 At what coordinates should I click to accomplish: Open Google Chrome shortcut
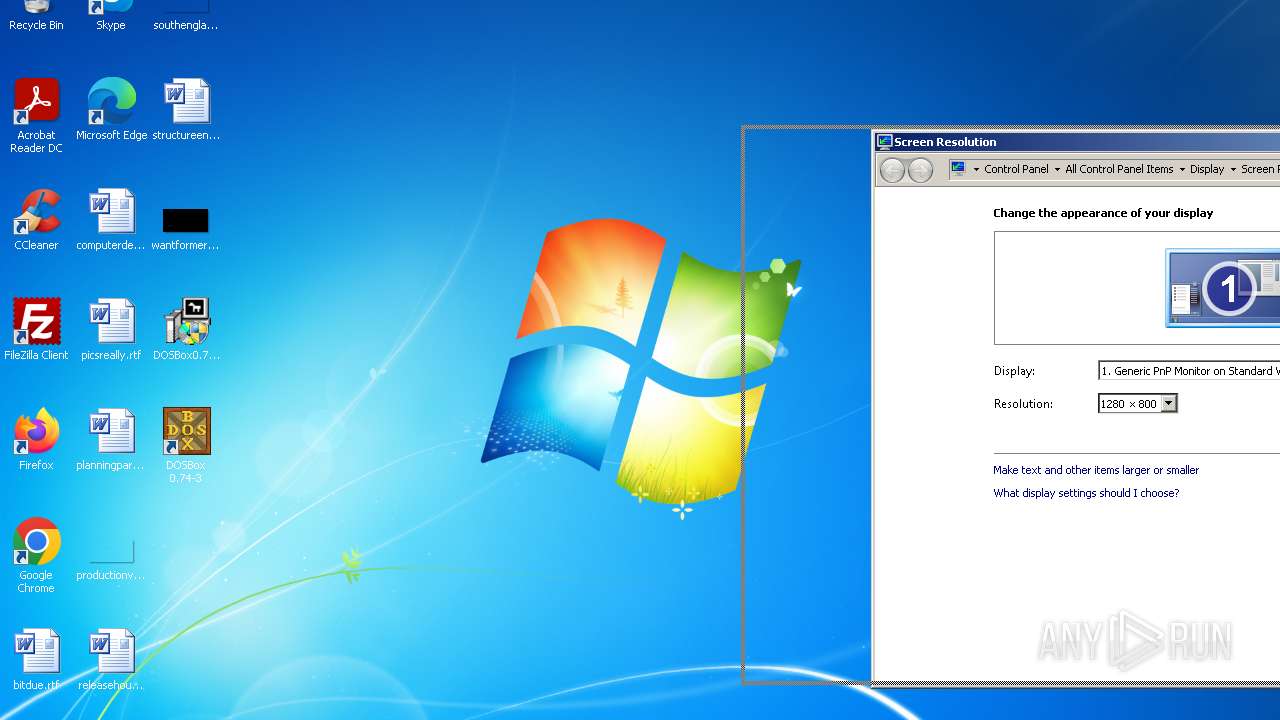coord(36,556)
